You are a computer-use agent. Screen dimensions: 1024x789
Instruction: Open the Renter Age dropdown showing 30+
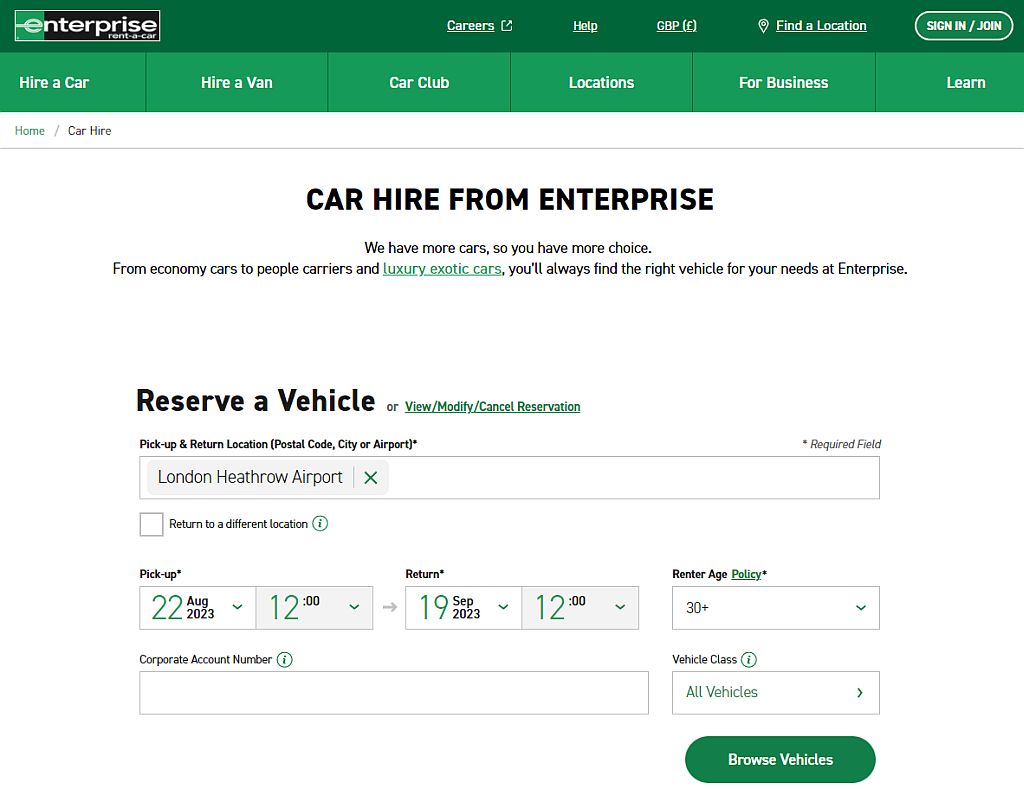[775, 607]
